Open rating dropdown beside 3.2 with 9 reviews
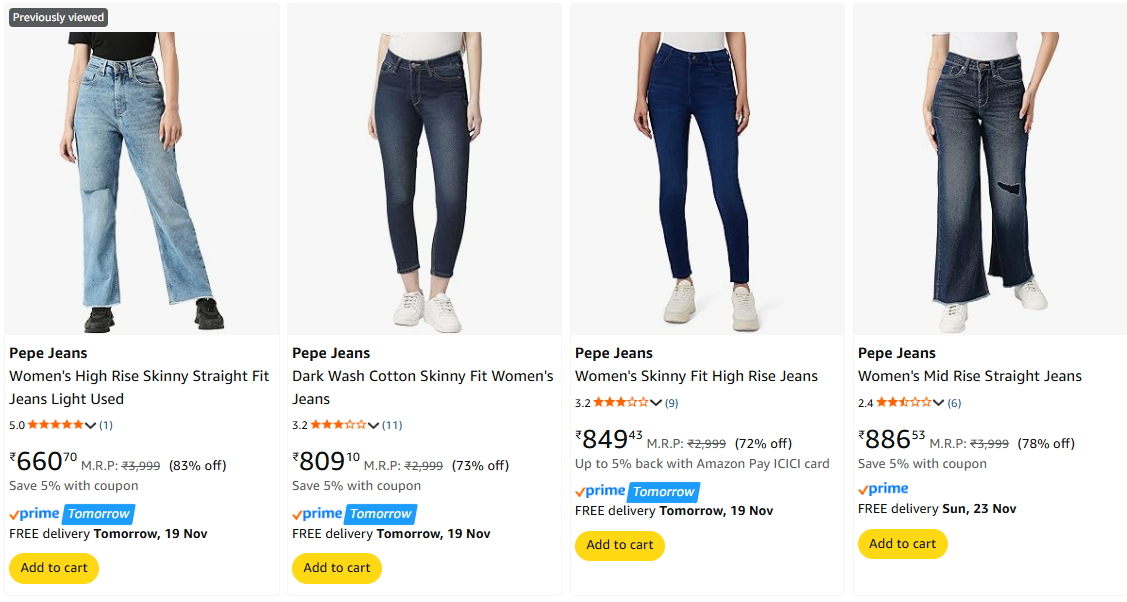Screen dimensions: 1127x602 click(656, 404)
